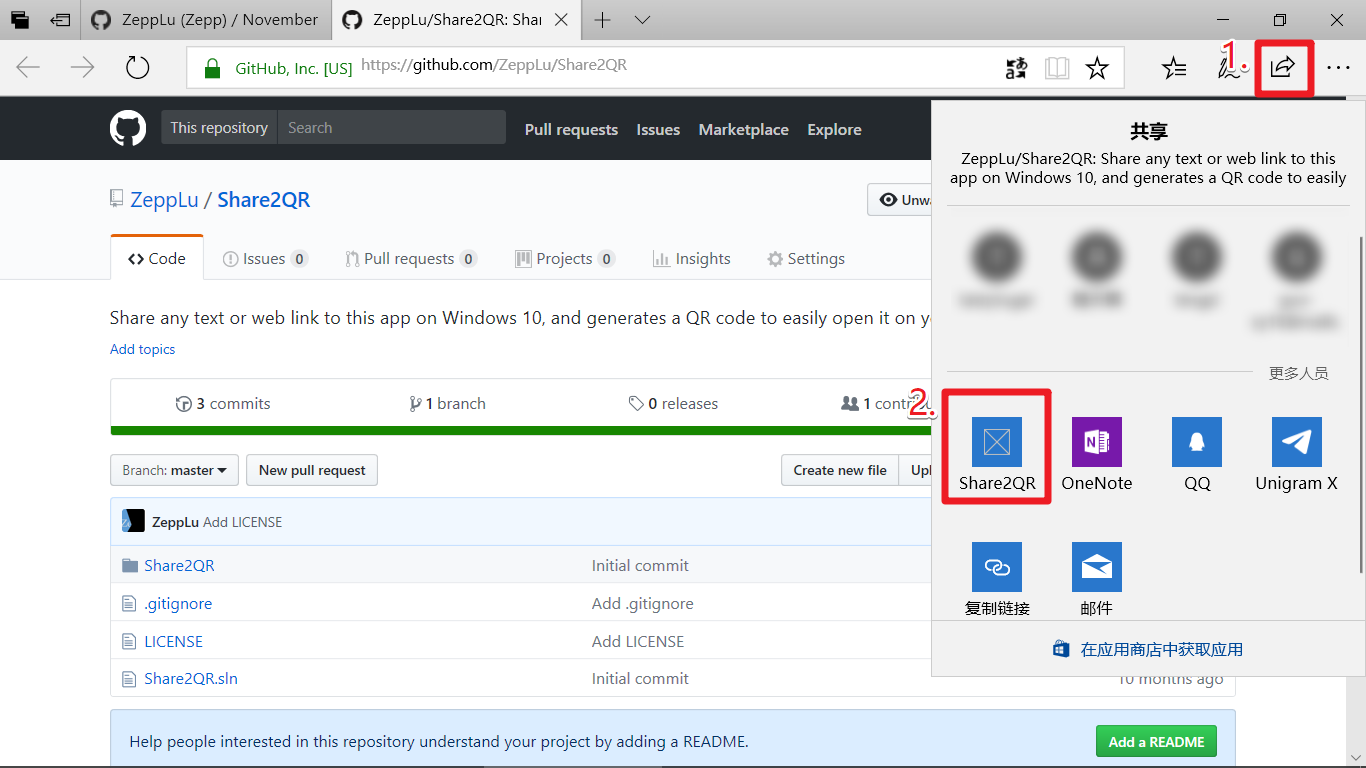Click Add .gitignore commit message

pyautogui.click(x=642, y=603)
